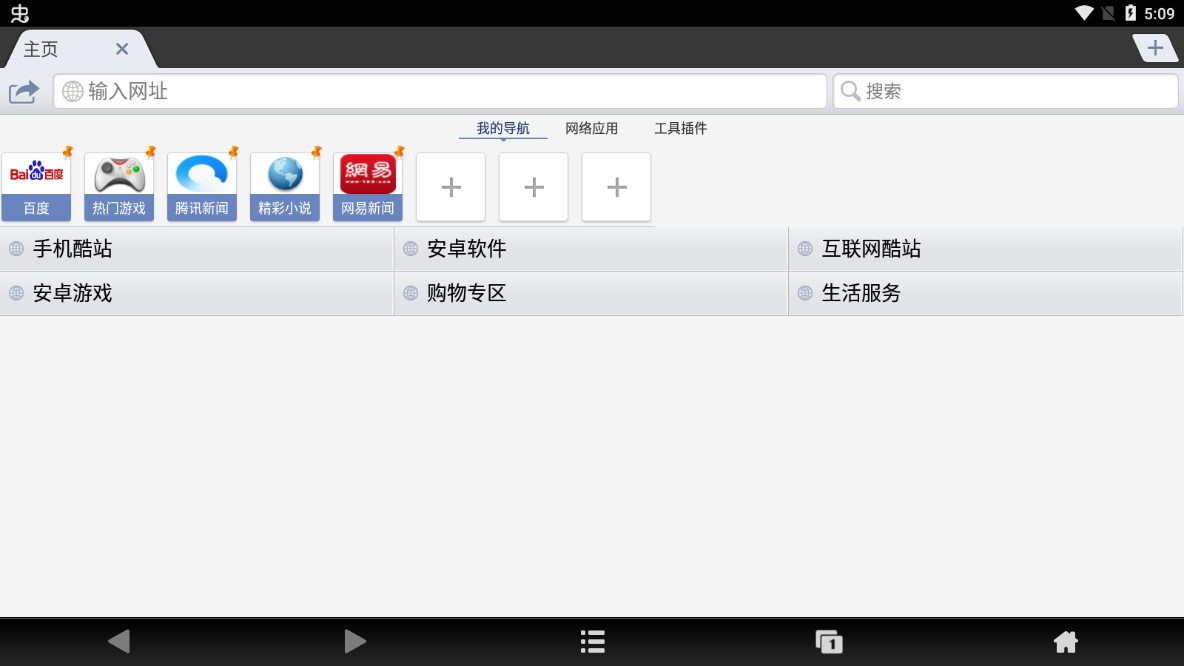
Task: Open the tab switcher windows icon
Action: 829,642
